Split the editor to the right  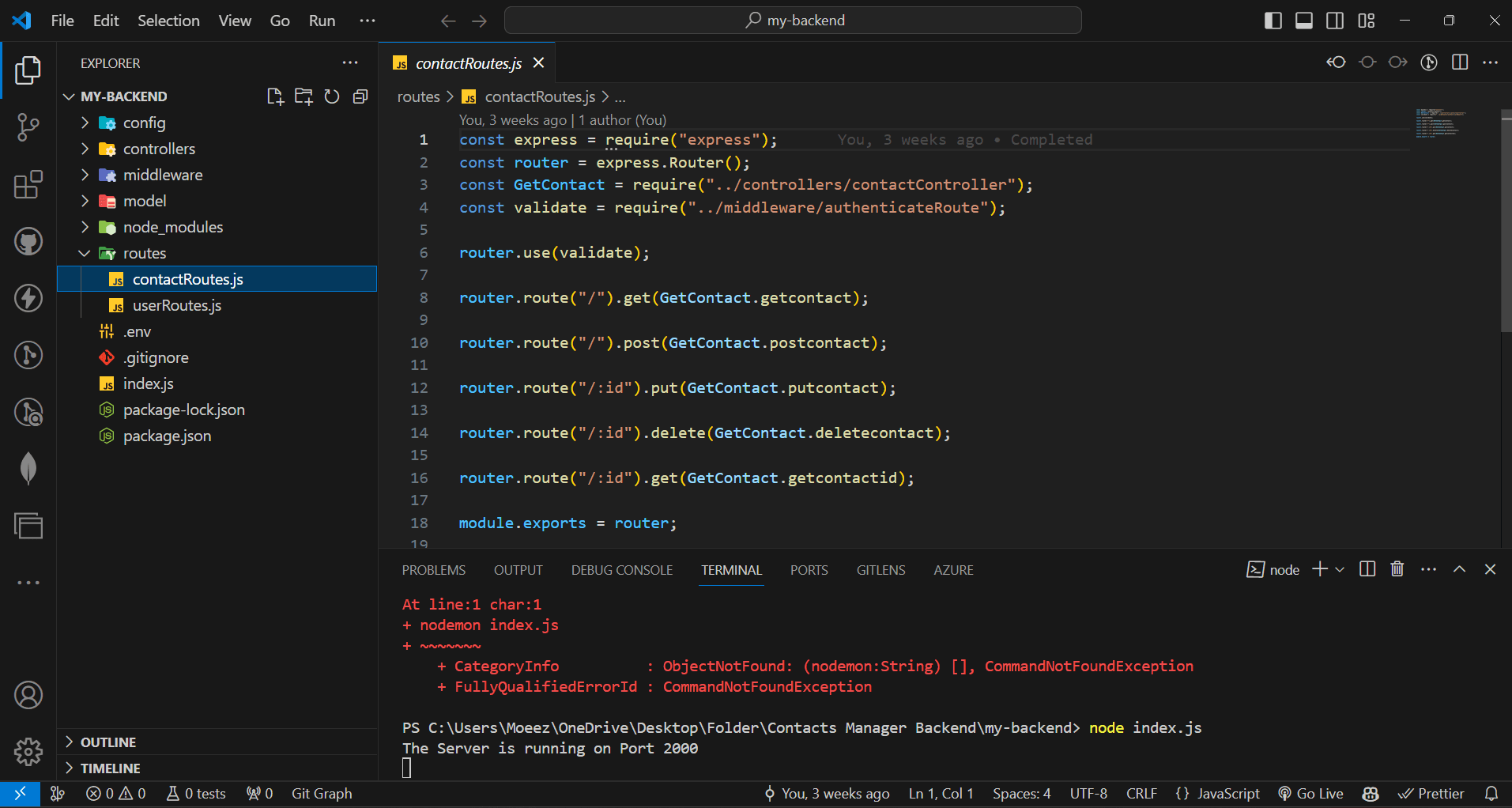tap(1459, 62)
